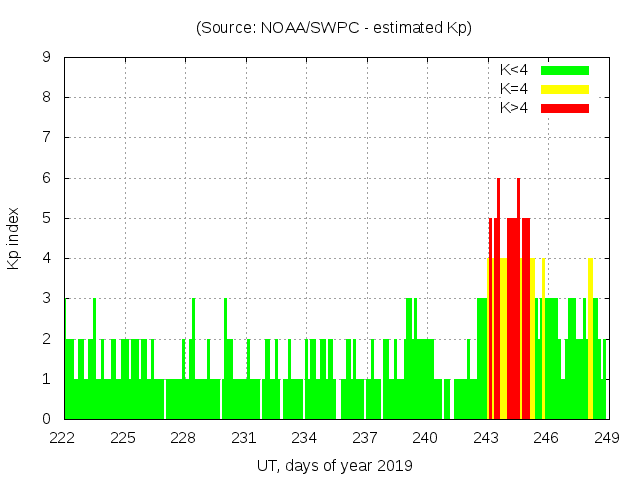Click the NOAA/SWPC source chart title
This screenshot has width=640, height=480.
coord(334,28)
